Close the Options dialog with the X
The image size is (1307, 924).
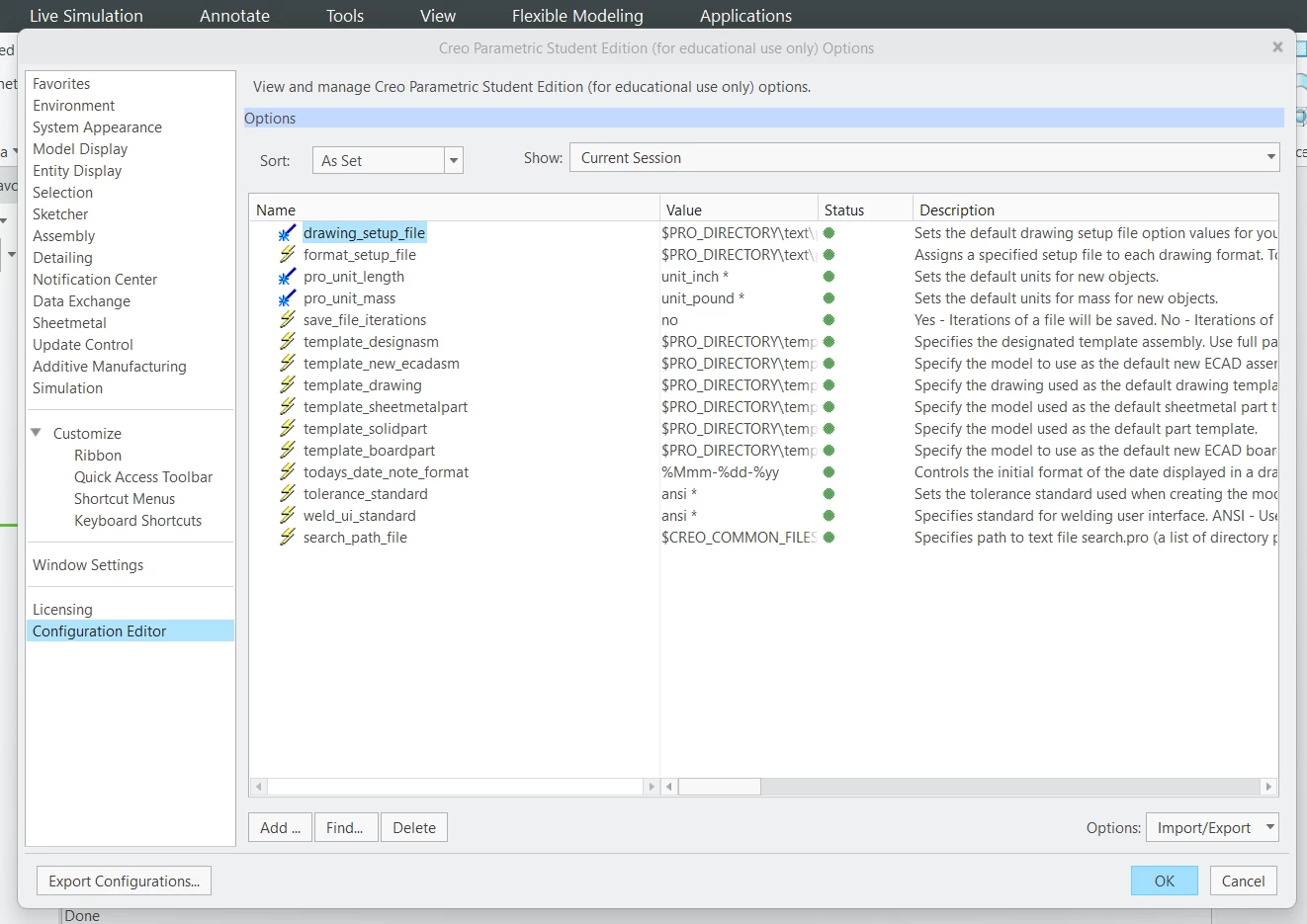[x=1277, y=46]
